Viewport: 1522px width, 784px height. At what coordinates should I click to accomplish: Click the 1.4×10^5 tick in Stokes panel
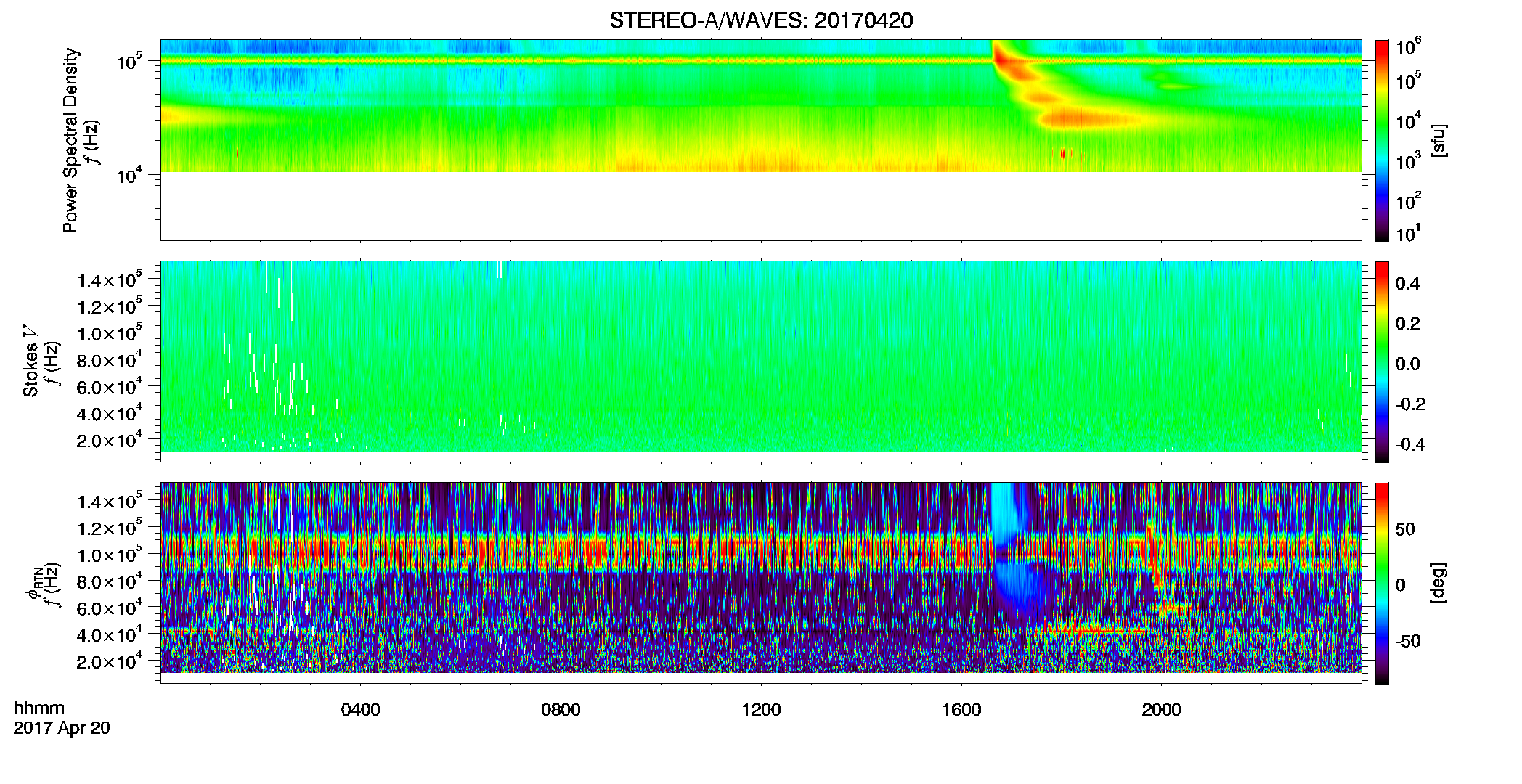(110, 279)
